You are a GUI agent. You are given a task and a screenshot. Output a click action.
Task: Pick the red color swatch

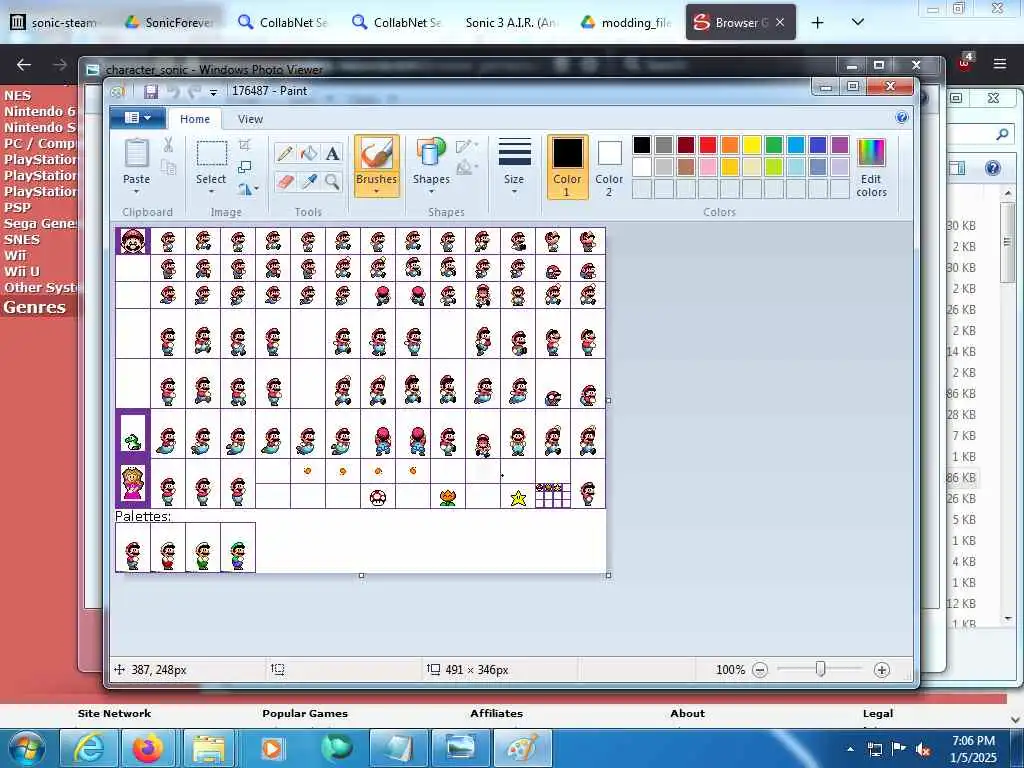(708, 145)
